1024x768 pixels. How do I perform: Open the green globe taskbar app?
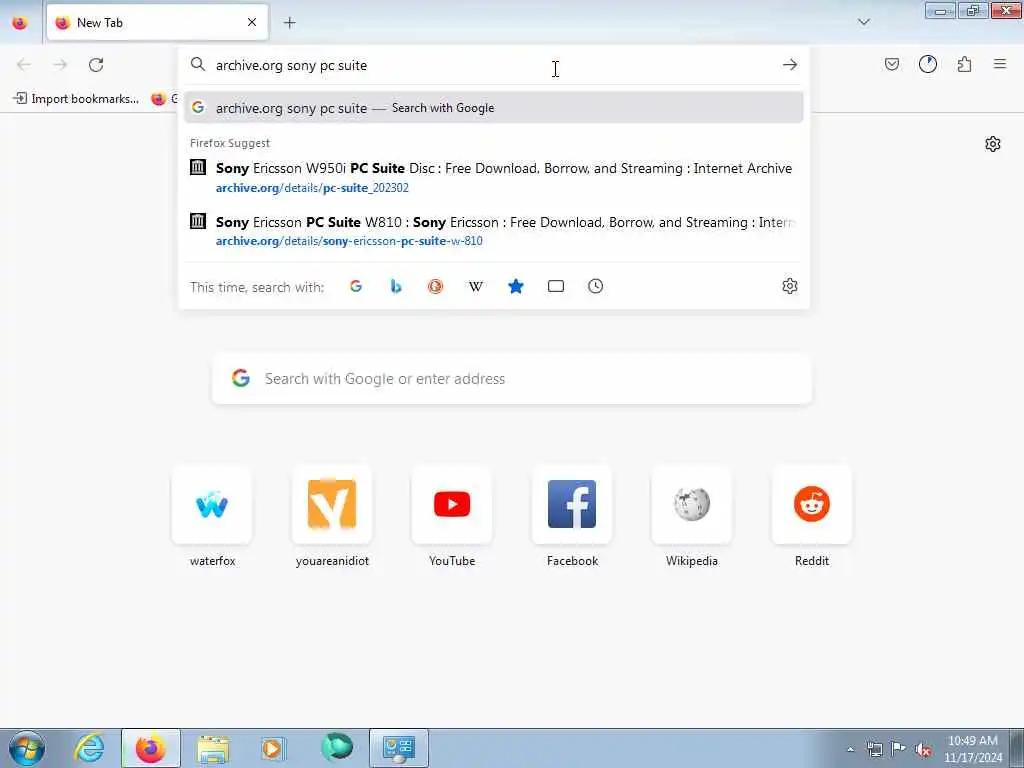click(x=337, y=748)
